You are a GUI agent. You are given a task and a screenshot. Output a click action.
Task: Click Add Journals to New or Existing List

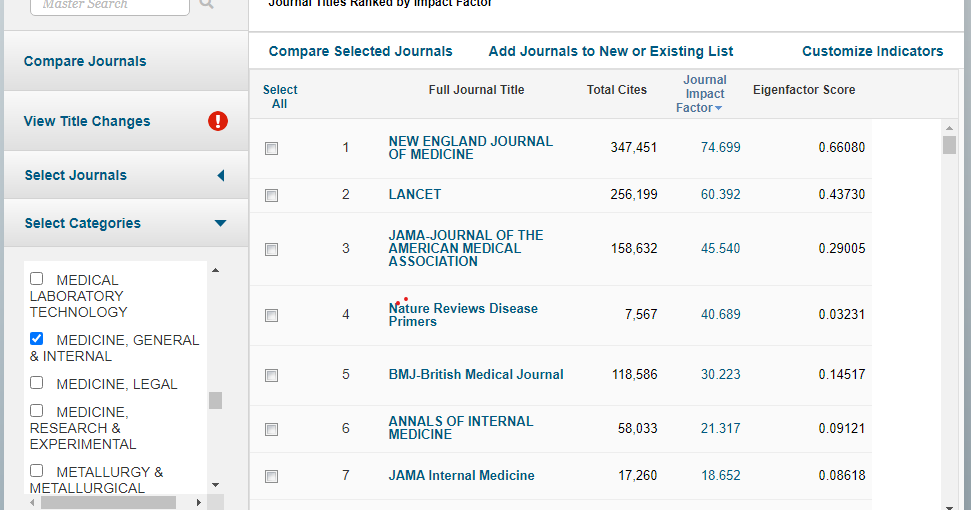click(x=610, y=51)
